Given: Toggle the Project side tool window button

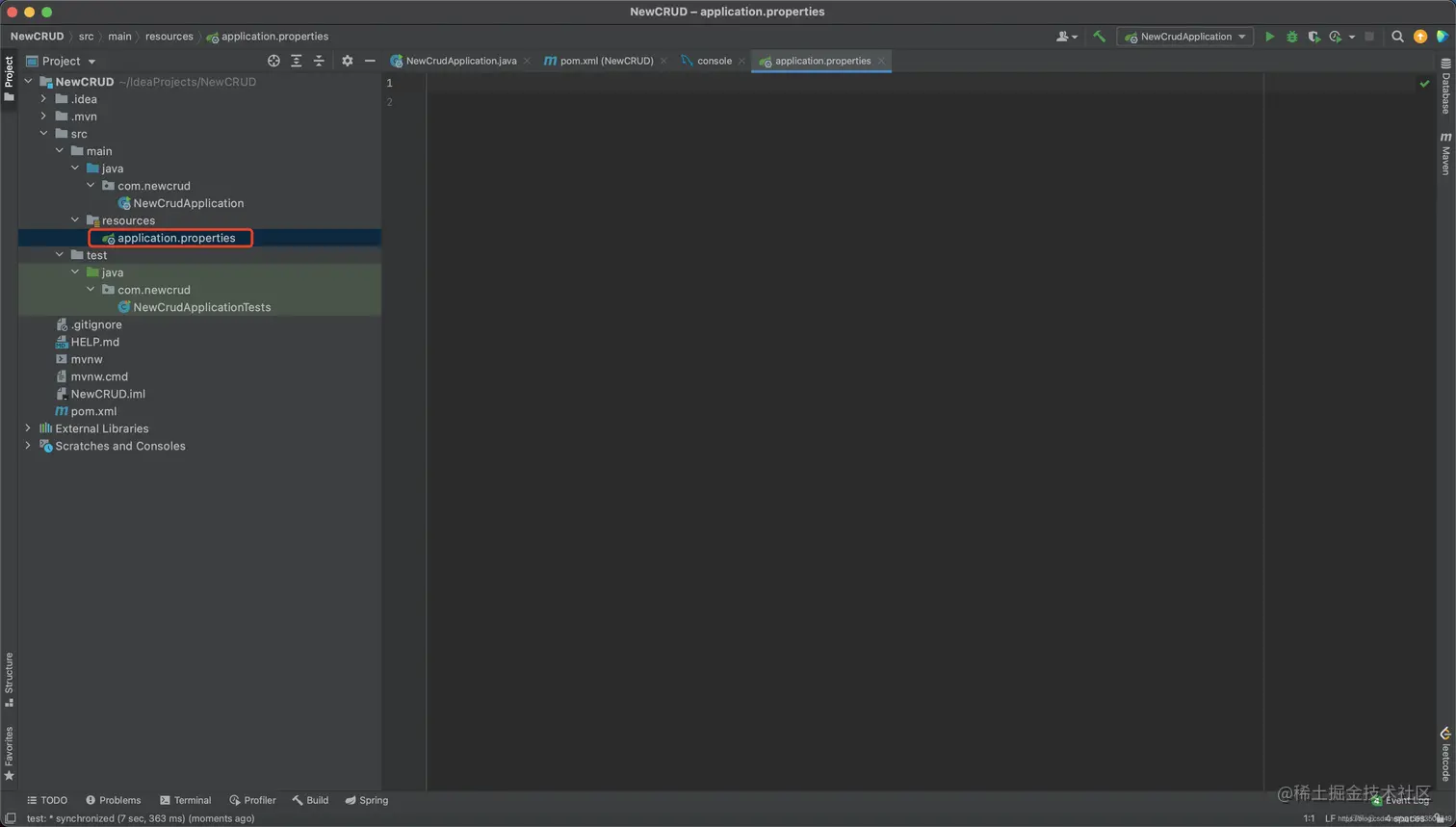Looking at the screenshot, I should pos(9,79).
